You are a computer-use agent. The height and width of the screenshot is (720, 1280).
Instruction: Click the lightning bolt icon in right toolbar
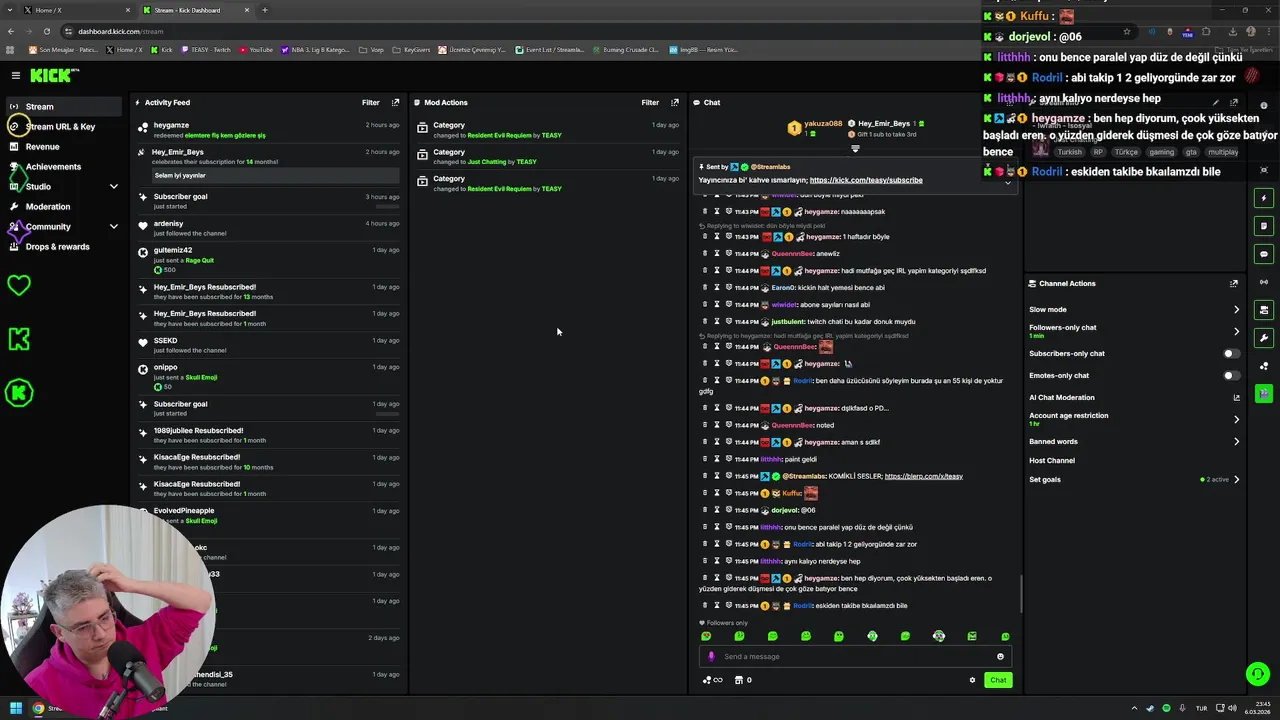pyautogui.click(x=1264, y=198)
